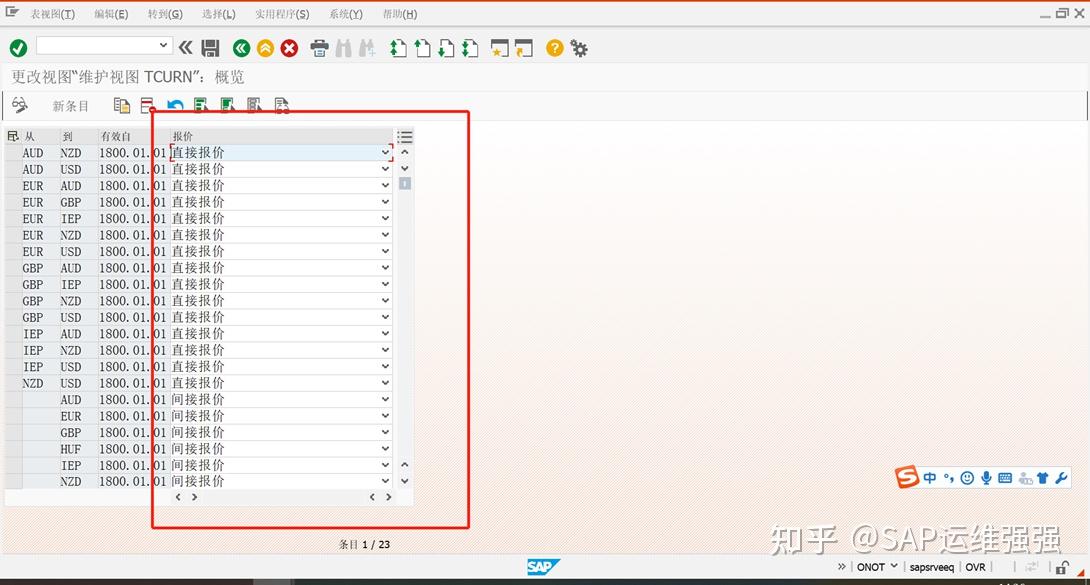Click the Find (binoculars) icon
Viewport: 1090px width, 585px height.
point(342,47)
